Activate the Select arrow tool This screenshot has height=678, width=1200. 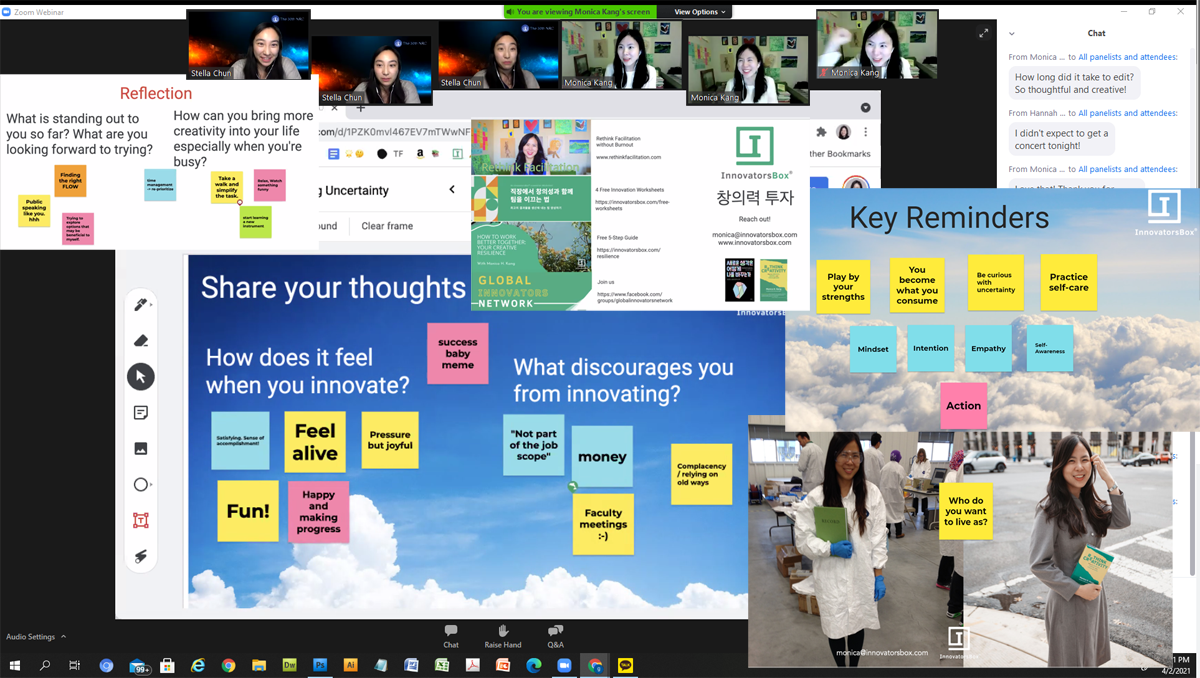point(141,377)
